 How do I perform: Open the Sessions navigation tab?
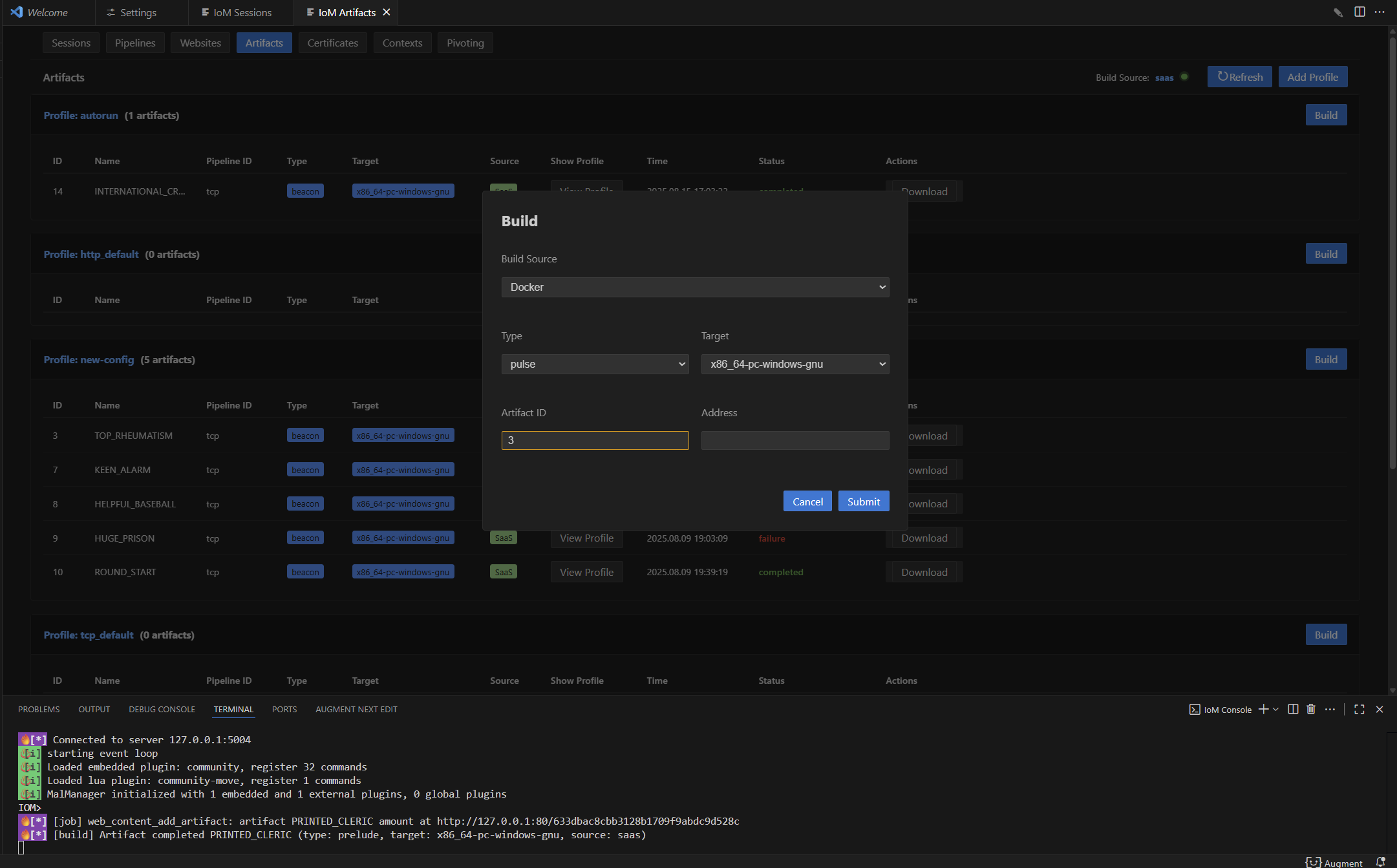[x=71, y=43]
